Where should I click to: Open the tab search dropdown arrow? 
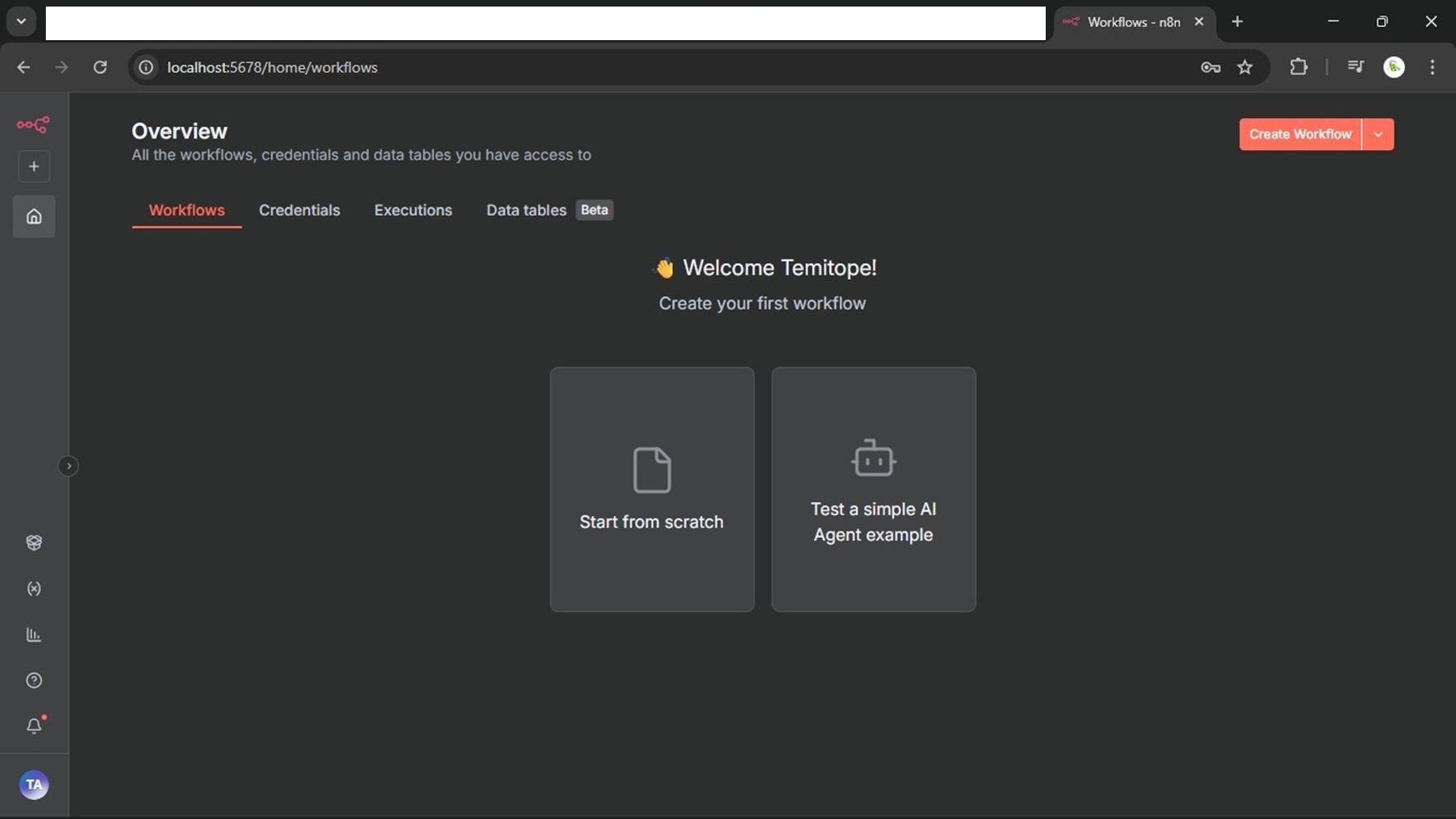tap(21, 21)
